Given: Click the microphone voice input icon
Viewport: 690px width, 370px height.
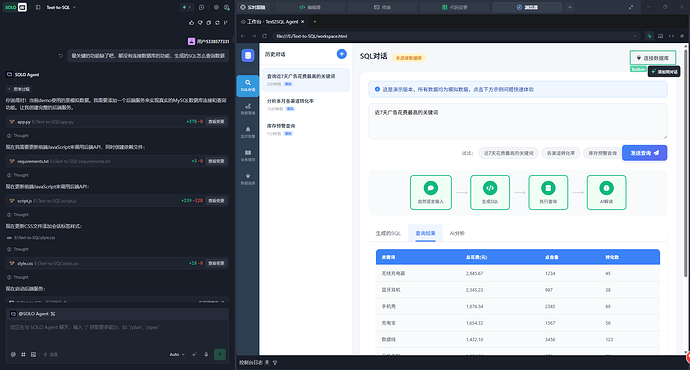Looking at the screenshot, I should (206, 354).
